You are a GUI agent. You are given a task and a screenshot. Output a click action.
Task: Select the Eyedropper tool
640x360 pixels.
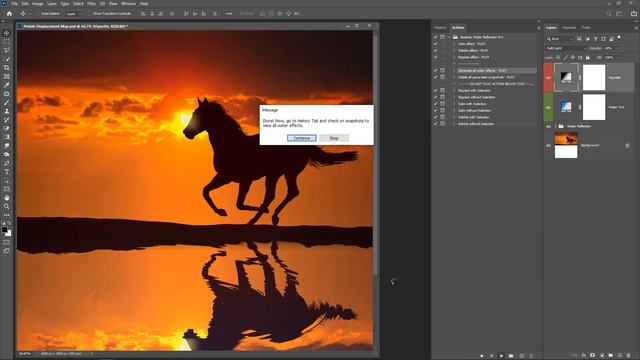click(x=7, y=85)
